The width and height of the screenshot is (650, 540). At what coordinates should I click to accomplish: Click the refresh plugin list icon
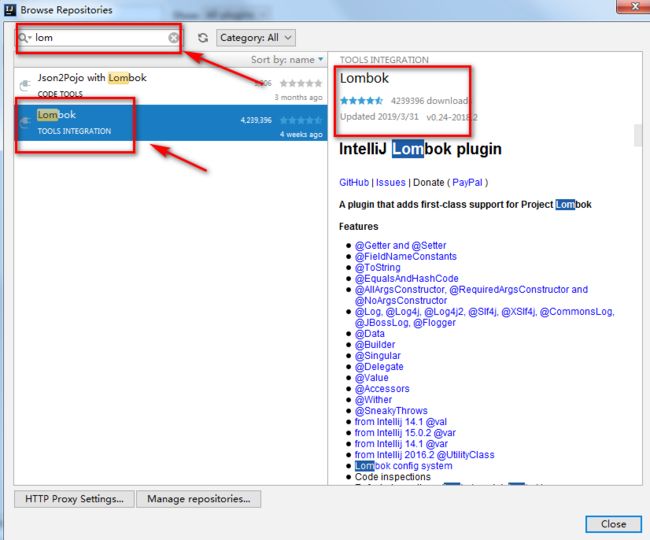[x=203, y=38]
